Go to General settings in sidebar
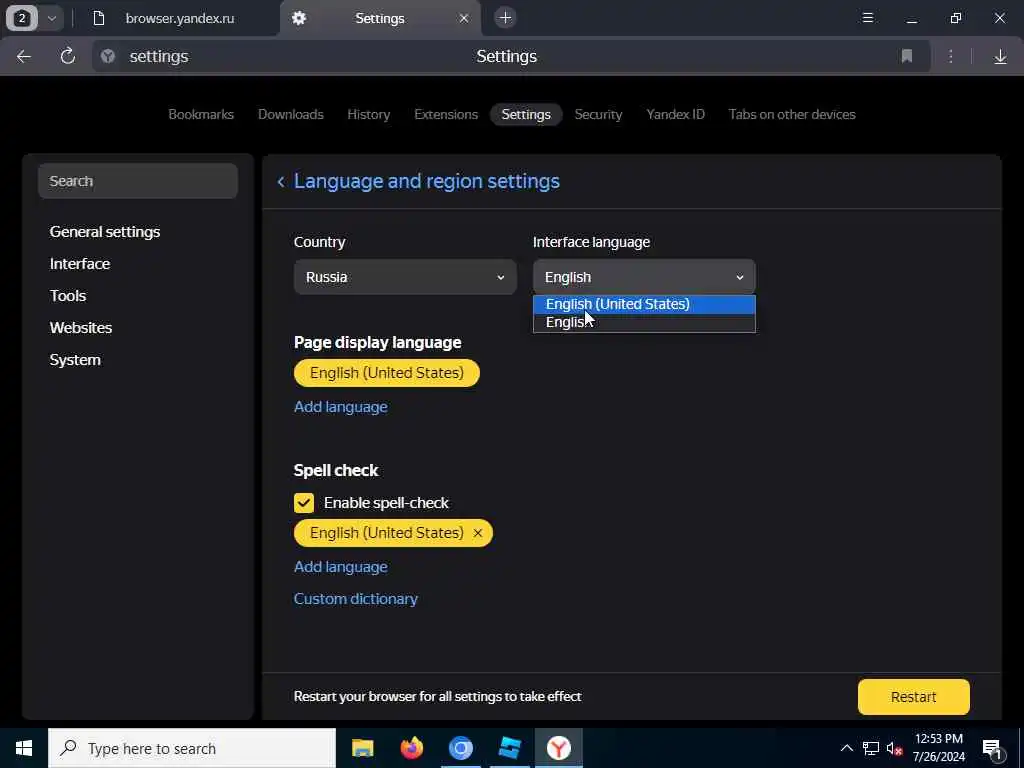 pyautogui.click(x=104, y=232)
